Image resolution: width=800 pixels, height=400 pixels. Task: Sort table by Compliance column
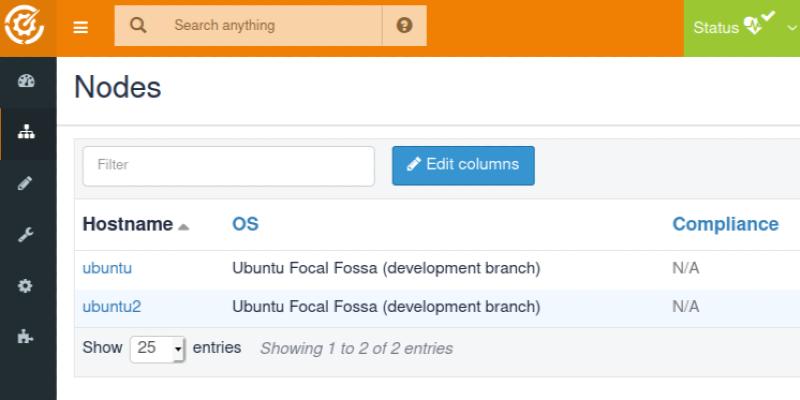[725, 225]
